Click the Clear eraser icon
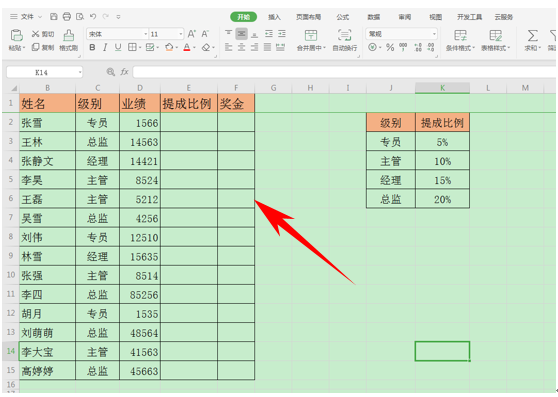Image resolution: width=558 pixels, height=397 pixels. tap(206, 47)
